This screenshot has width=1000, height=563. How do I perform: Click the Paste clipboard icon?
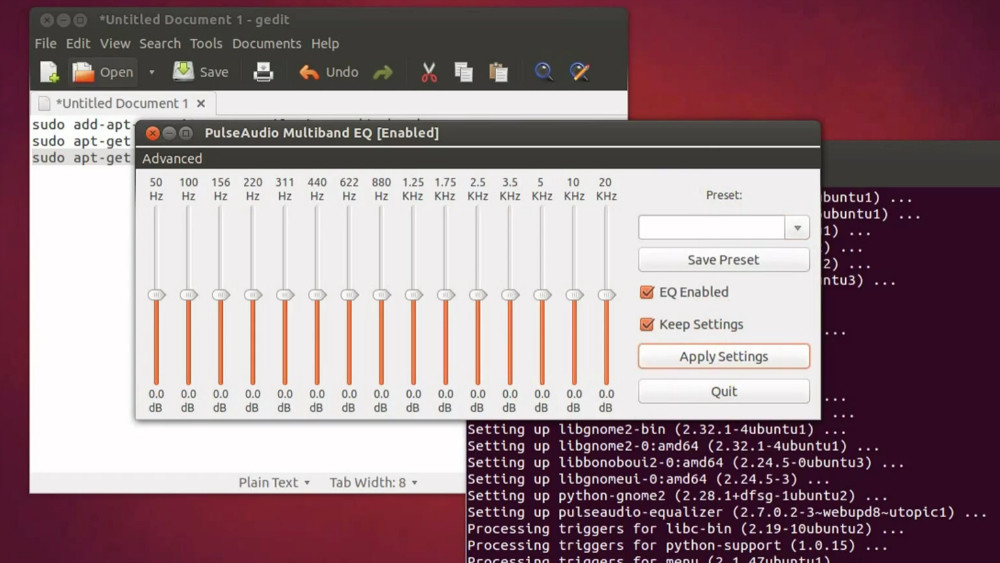(498, 72)
